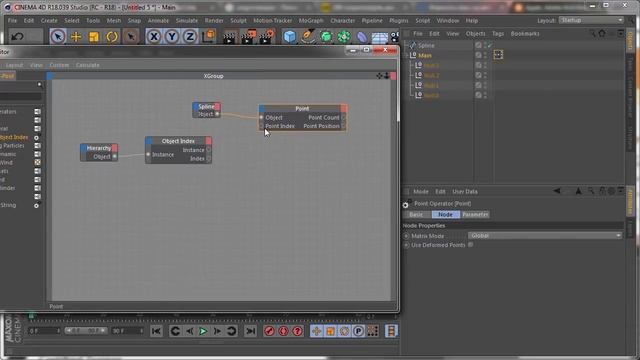Select the Main null object

point(424,55)
